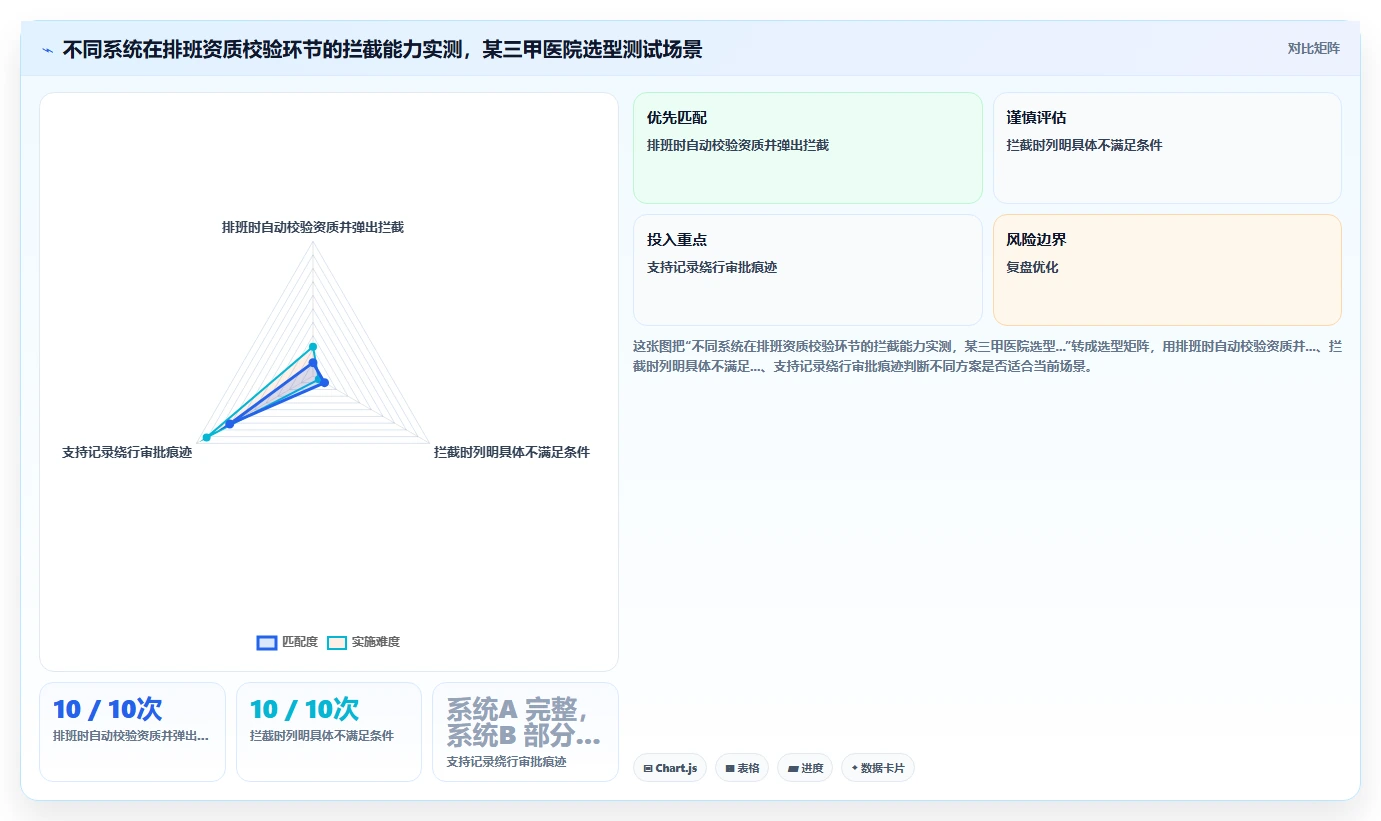Click the Chart.js tag chip

pyautogui.click(x=670, y=768)
